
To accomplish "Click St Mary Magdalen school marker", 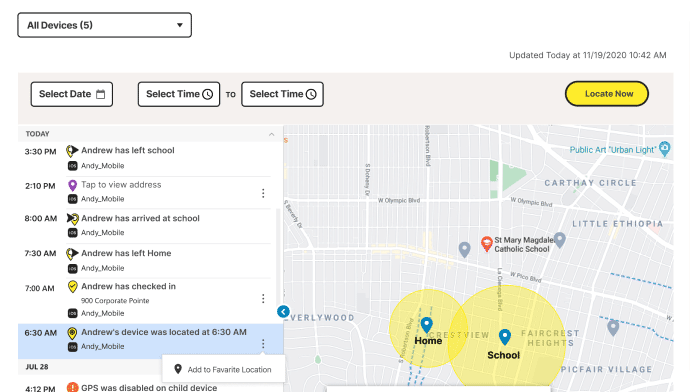I will tap(486, 244).
